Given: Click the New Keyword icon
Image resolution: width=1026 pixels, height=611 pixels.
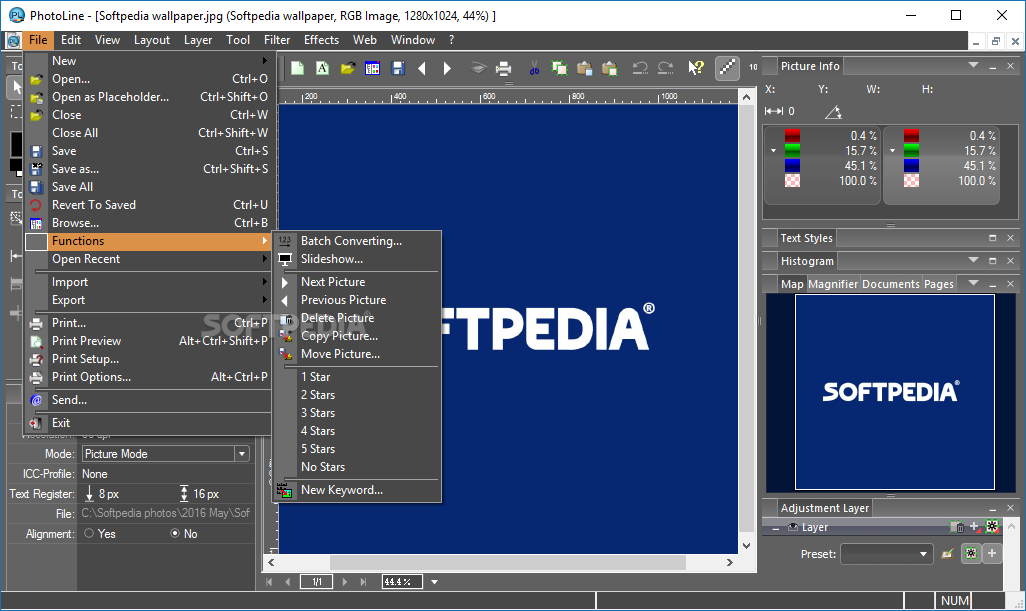Looking at the screenshot, I should click(x=284, y=491).
